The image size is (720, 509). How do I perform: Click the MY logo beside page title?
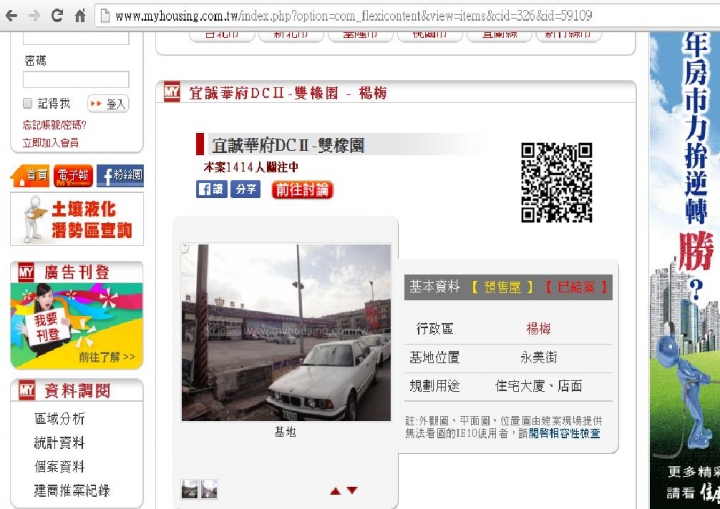coord(172,92)
